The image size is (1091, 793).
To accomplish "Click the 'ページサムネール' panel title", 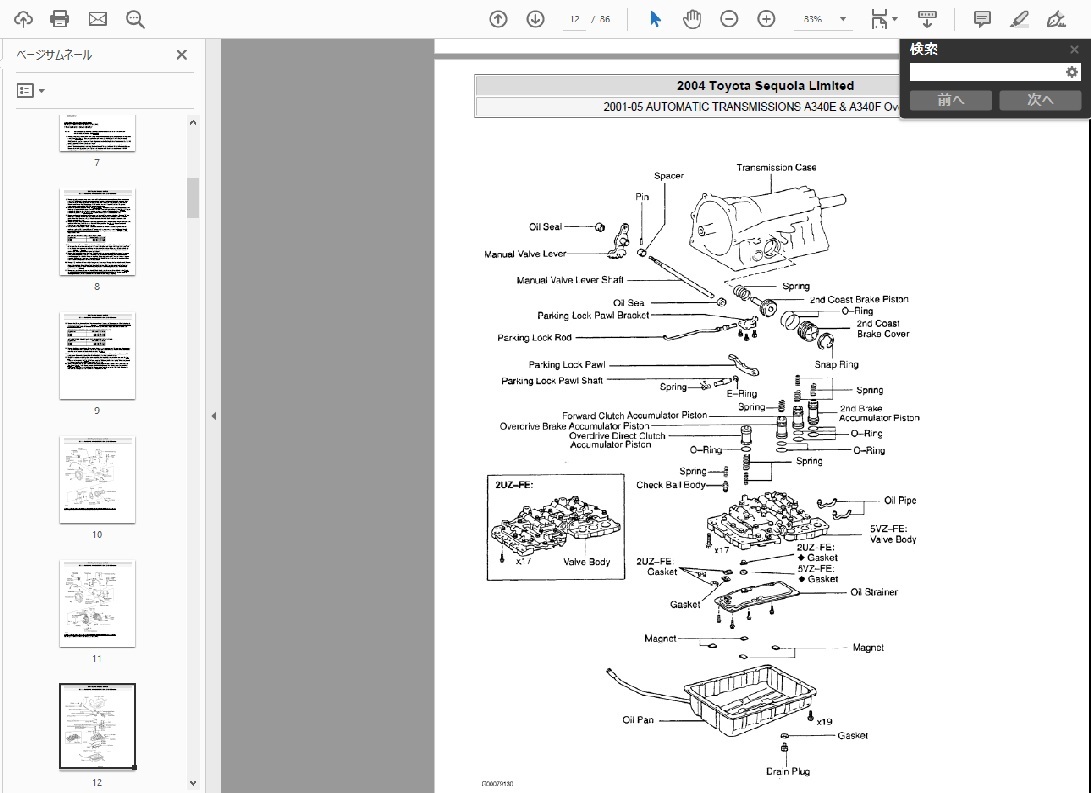I will [54, 55].
